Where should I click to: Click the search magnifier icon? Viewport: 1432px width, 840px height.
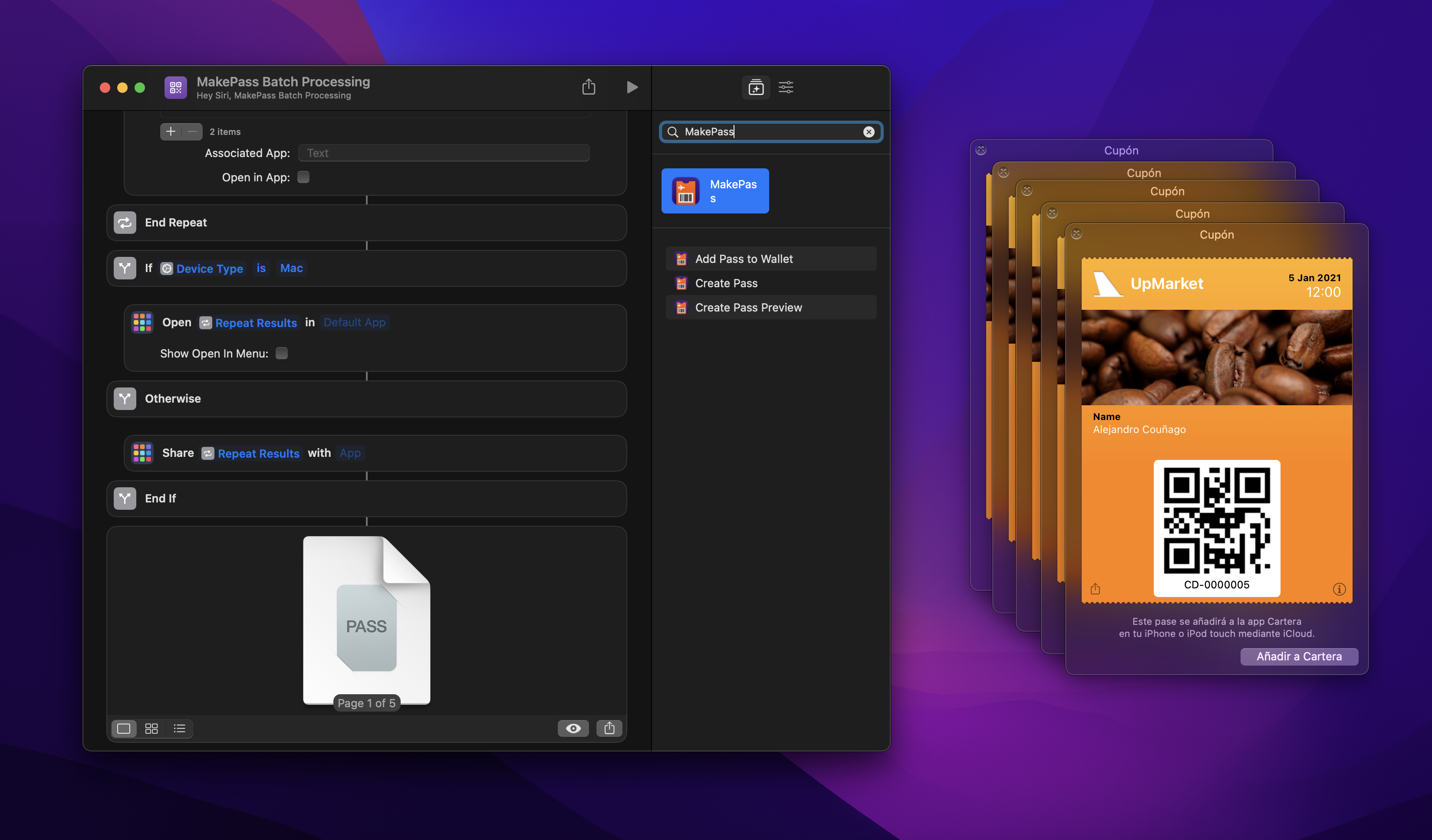tap(673, 132)
